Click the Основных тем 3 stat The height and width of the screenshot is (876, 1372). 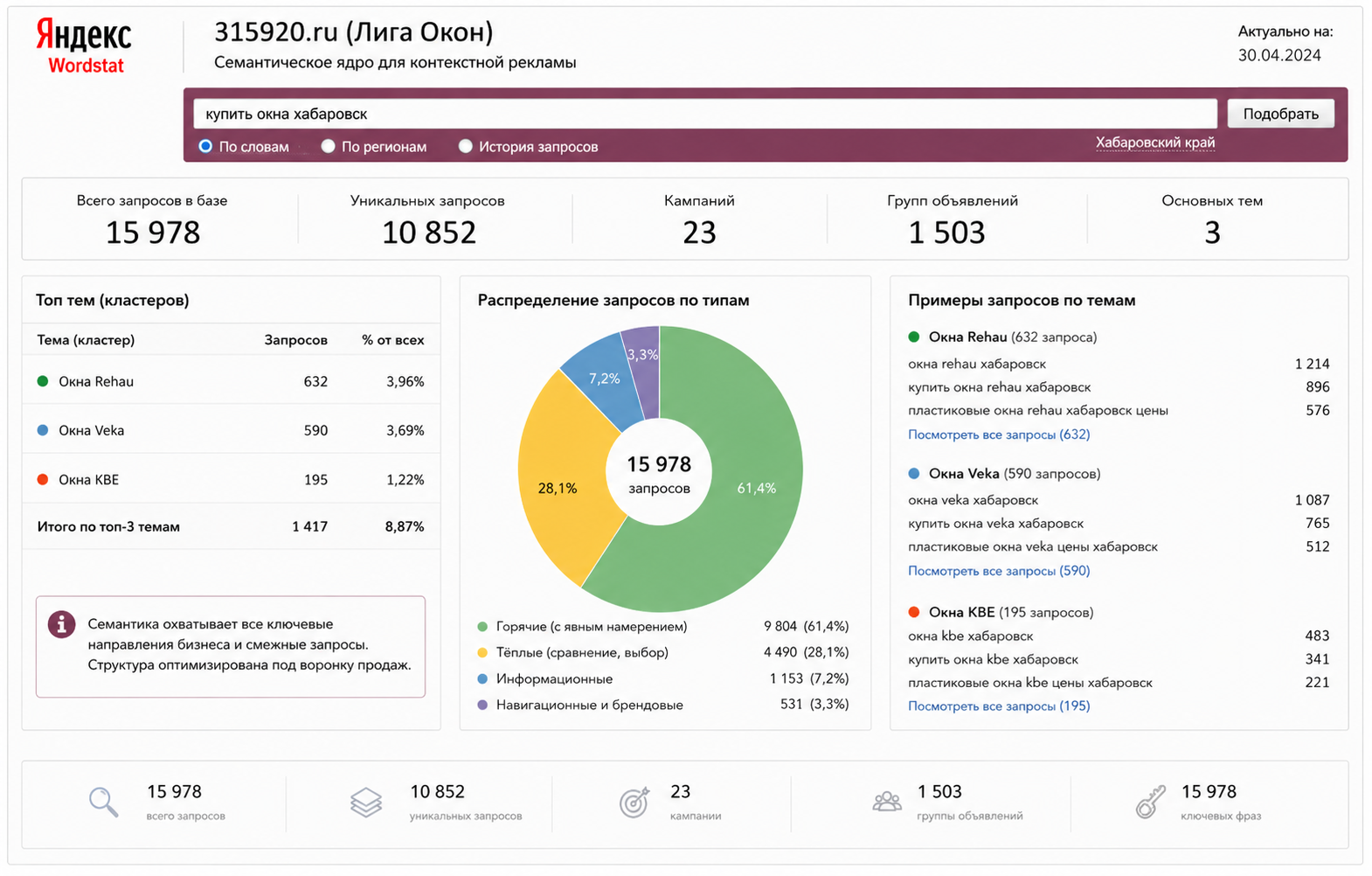[x=1212, y=219]
